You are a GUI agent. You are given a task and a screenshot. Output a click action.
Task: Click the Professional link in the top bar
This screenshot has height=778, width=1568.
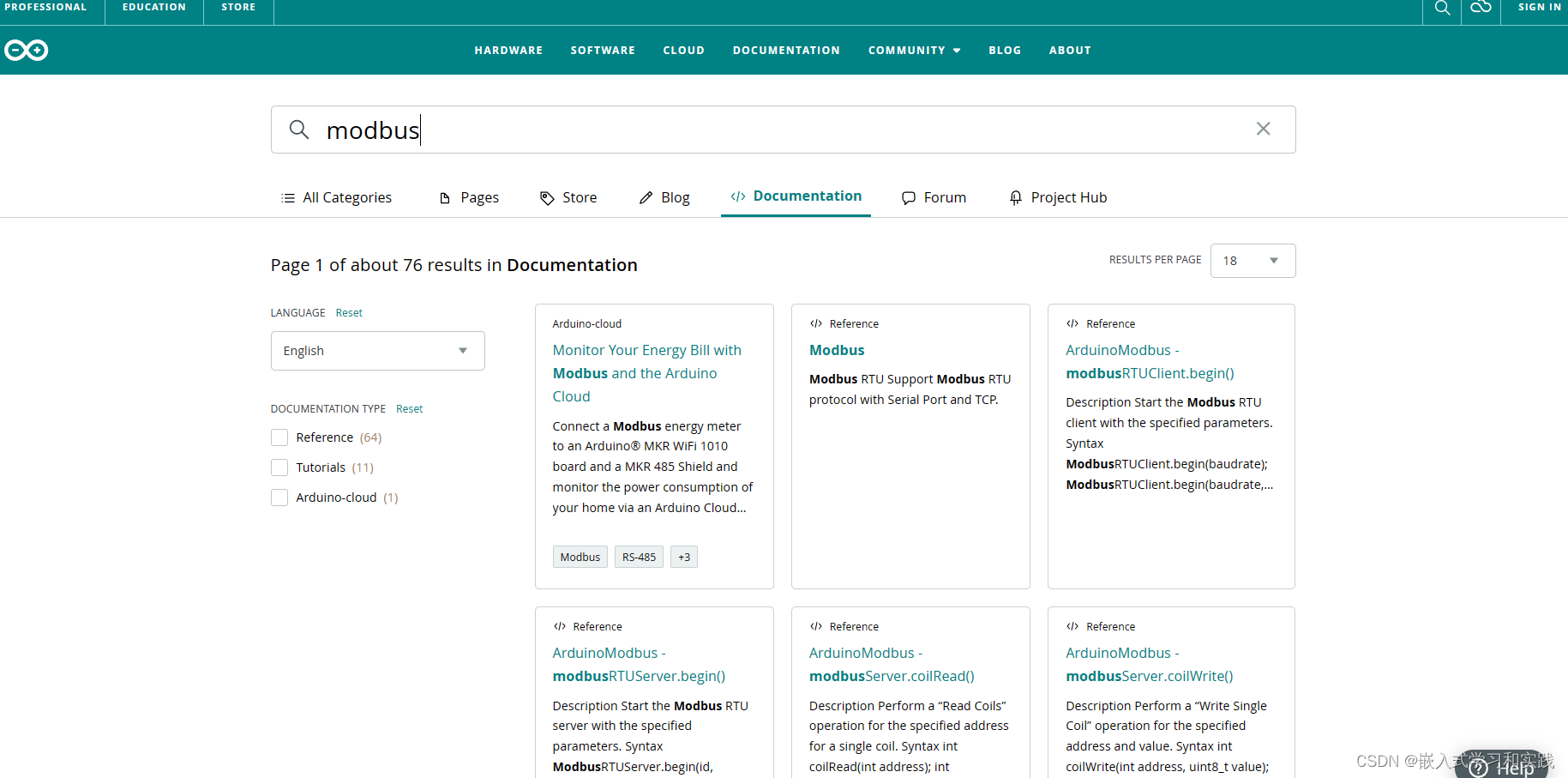click(45, 7)
